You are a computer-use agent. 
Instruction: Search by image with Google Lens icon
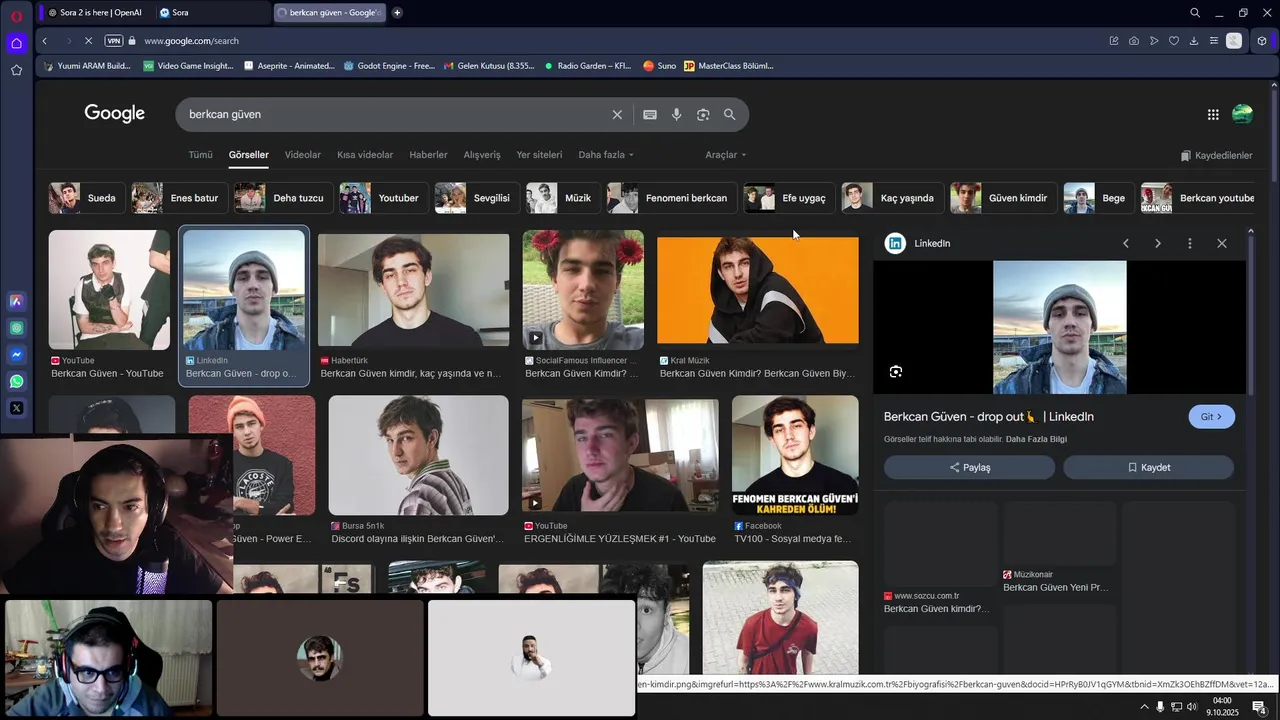[703, 115]
